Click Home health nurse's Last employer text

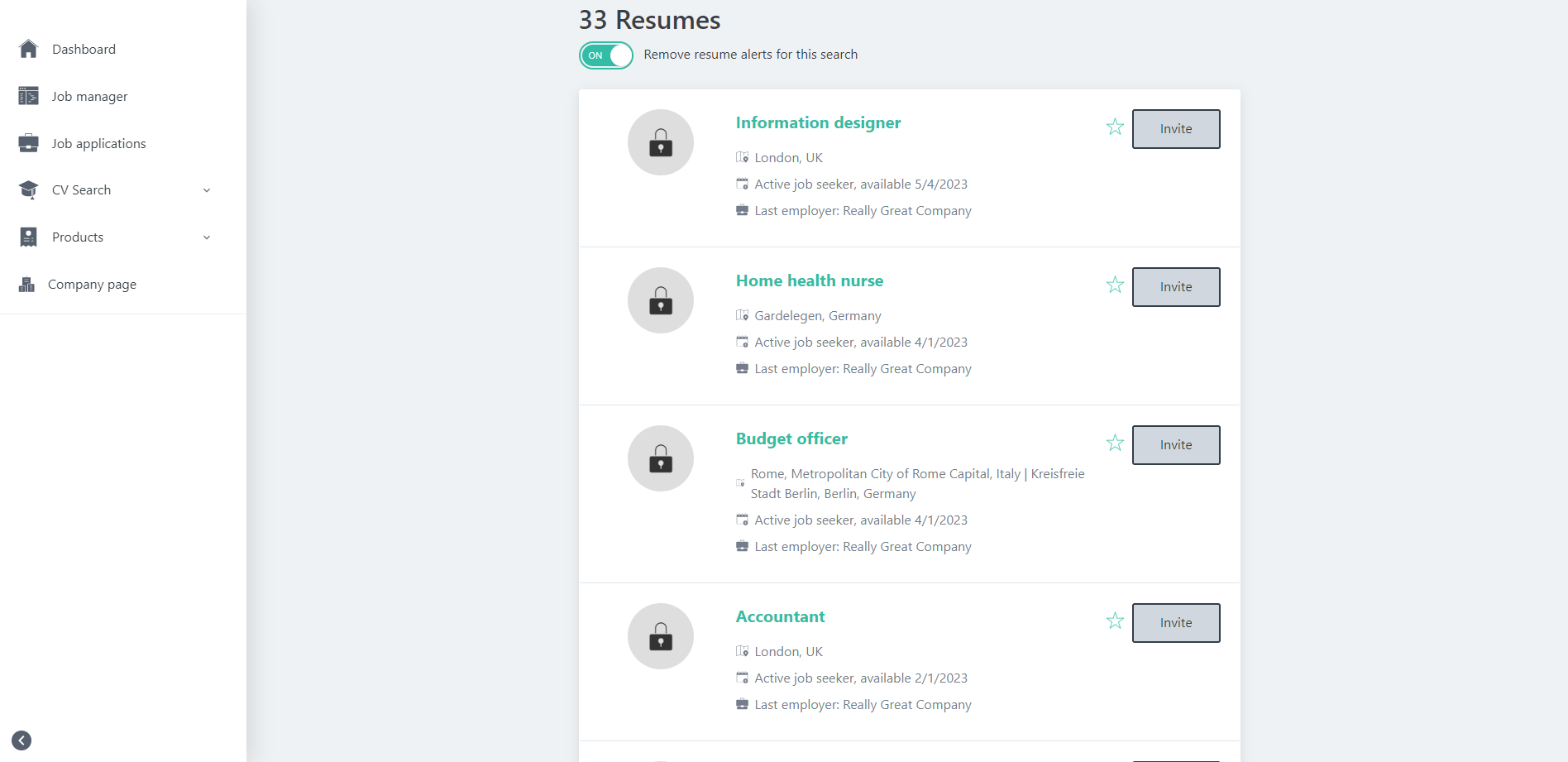[x=863, y=369]
